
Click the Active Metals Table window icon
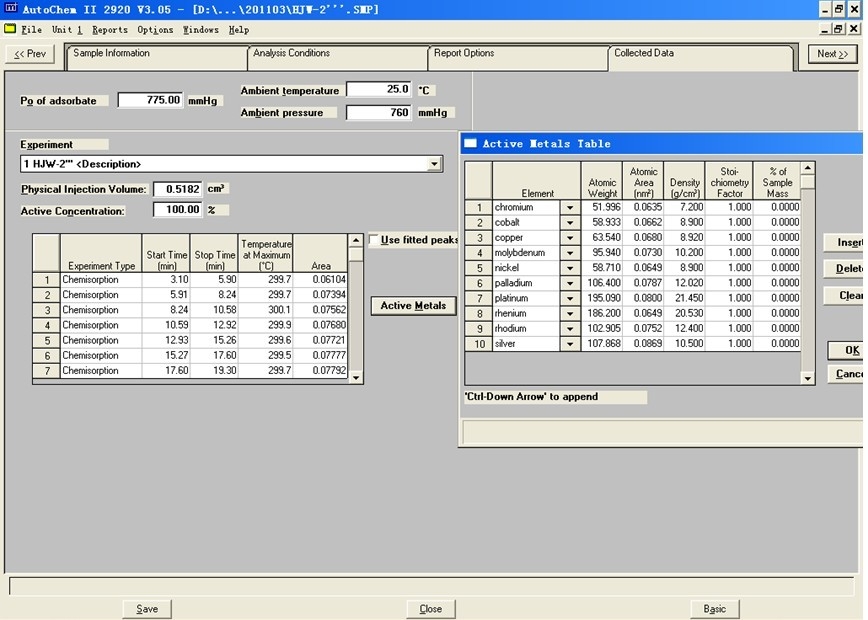(470, 143)
